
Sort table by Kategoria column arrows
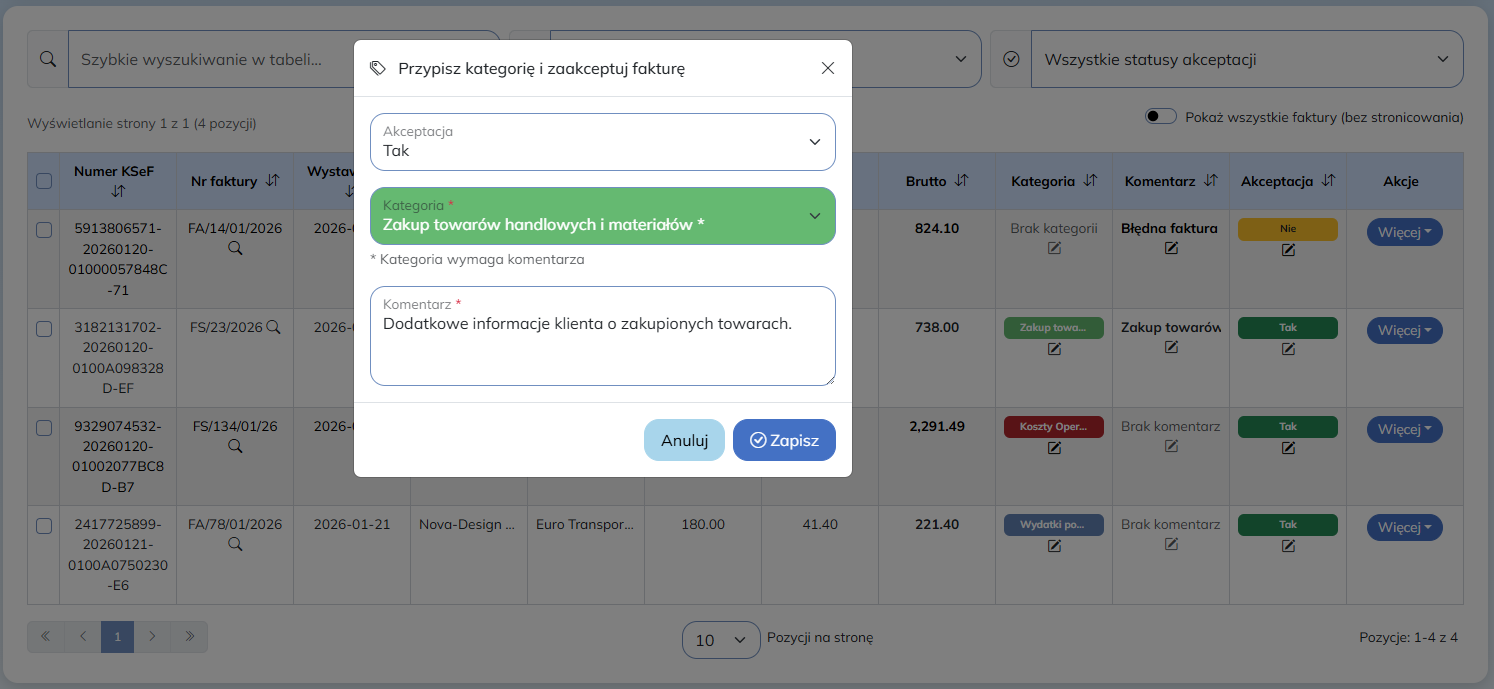pyautogui.click(x=1090, y=181)
